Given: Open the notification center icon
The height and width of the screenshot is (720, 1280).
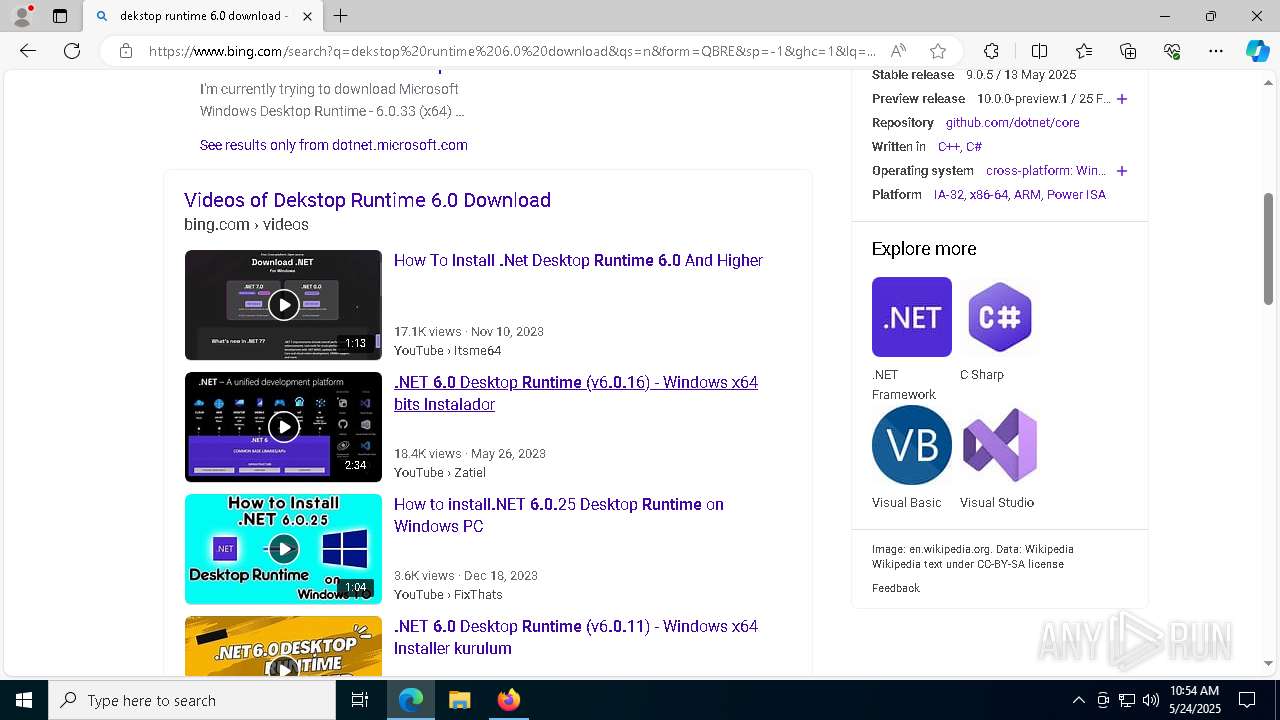Looking at the screenshot, I should point(1247,700).
